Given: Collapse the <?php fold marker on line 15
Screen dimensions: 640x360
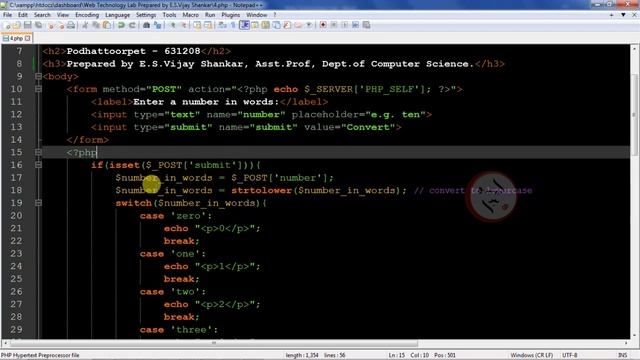Looking at the screenshot, I should pos(38,152).
